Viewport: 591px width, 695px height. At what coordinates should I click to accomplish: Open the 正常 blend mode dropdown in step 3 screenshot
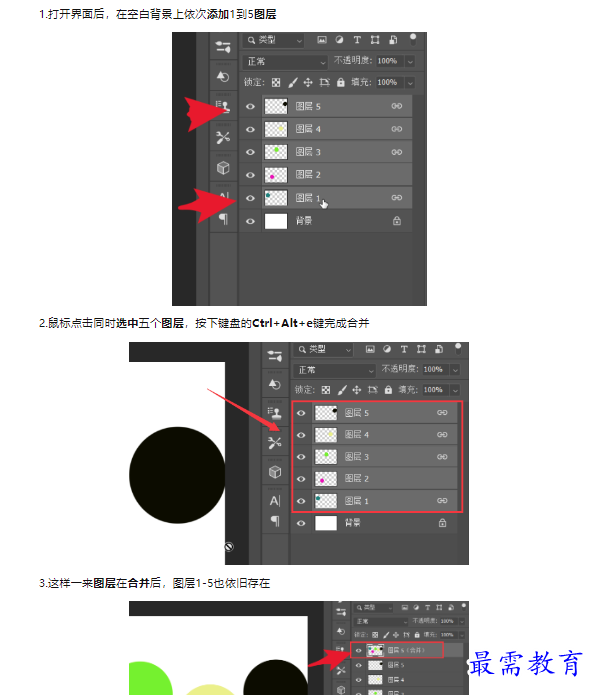[381, 621]
